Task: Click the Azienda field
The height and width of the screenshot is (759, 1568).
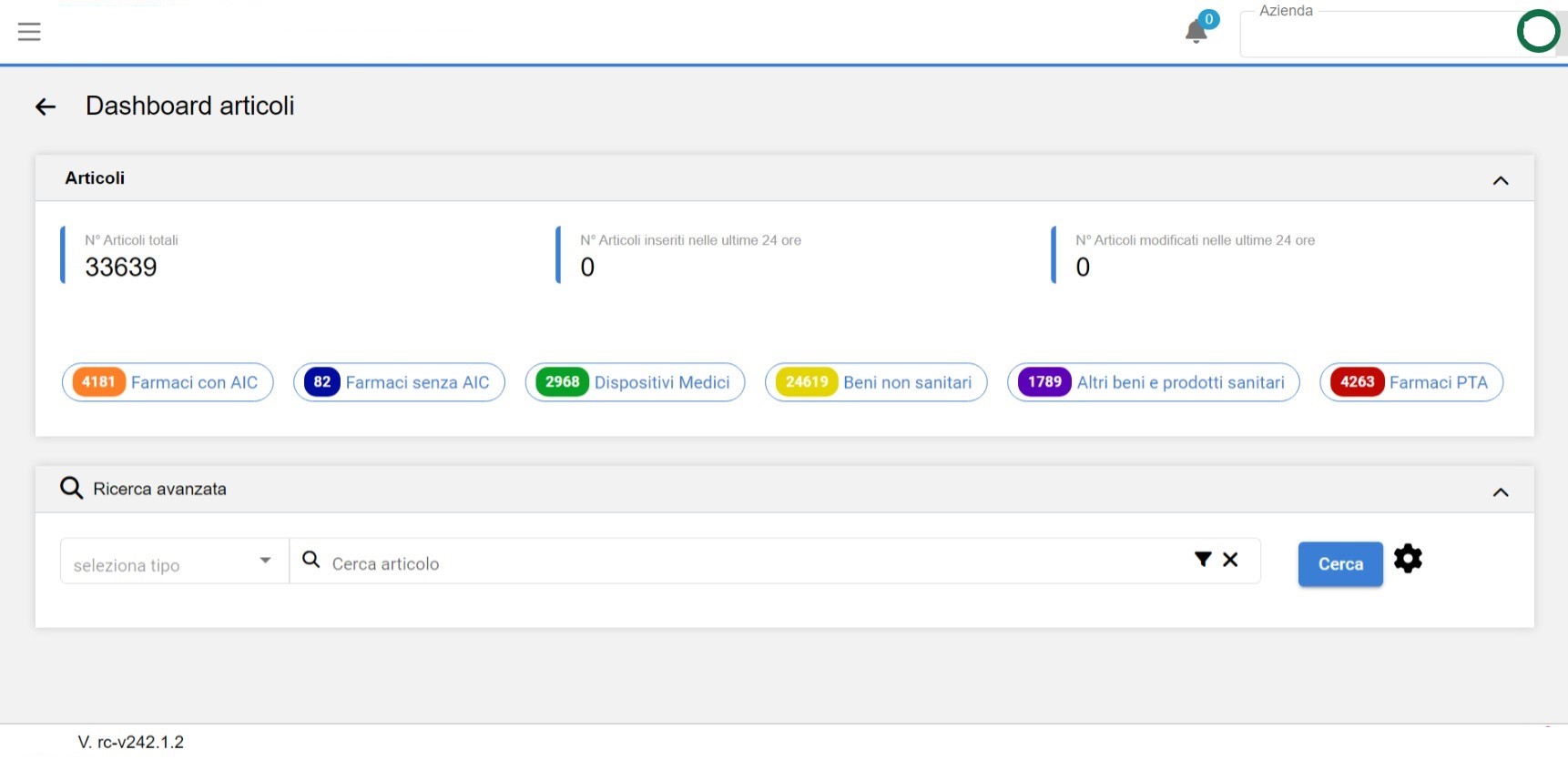Action: coord(1375,36)
